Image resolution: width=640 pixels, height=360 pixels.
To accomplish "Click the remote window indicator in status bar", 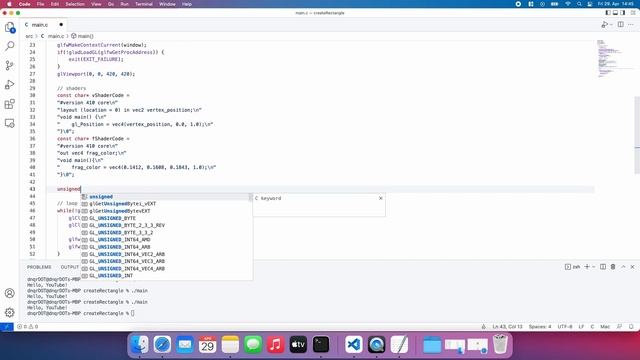I will point(7,327).
